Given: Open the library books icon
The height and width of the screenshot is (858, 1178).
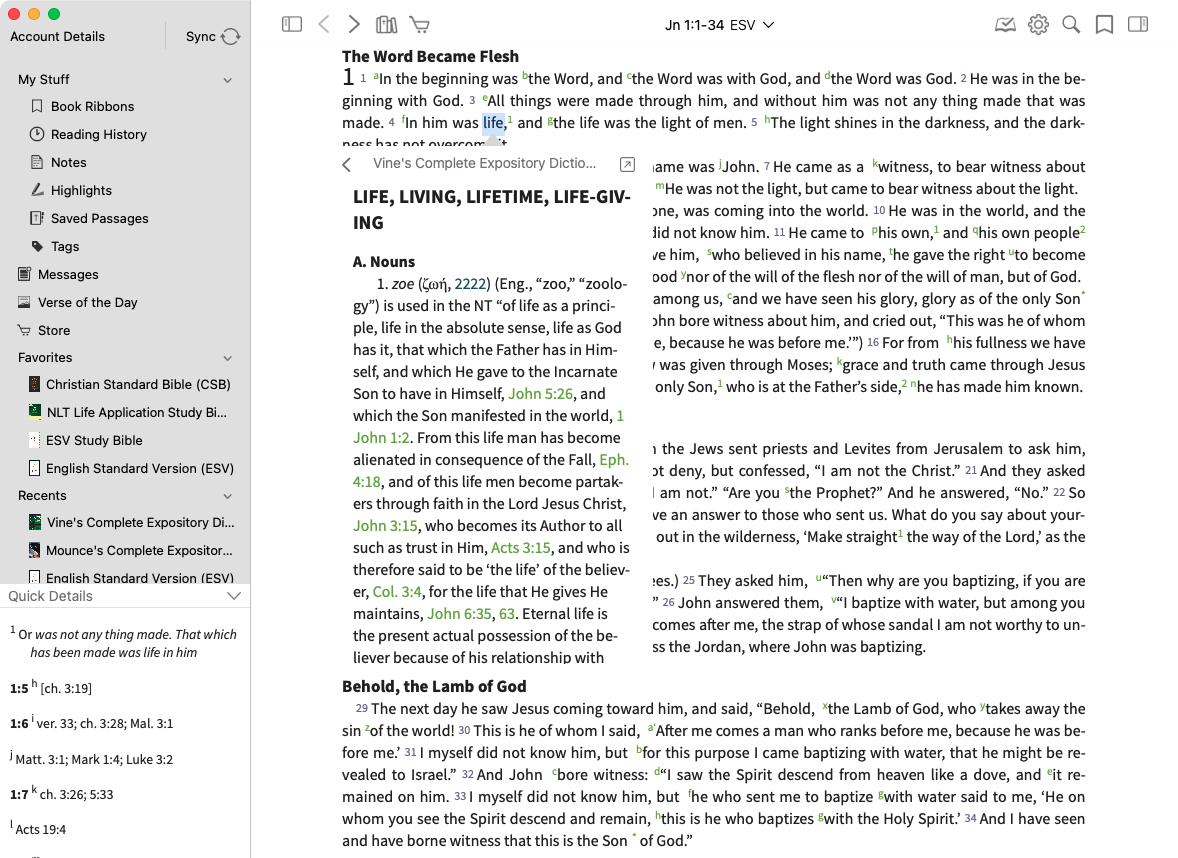Looking at the screenshot, I should 386,24.
